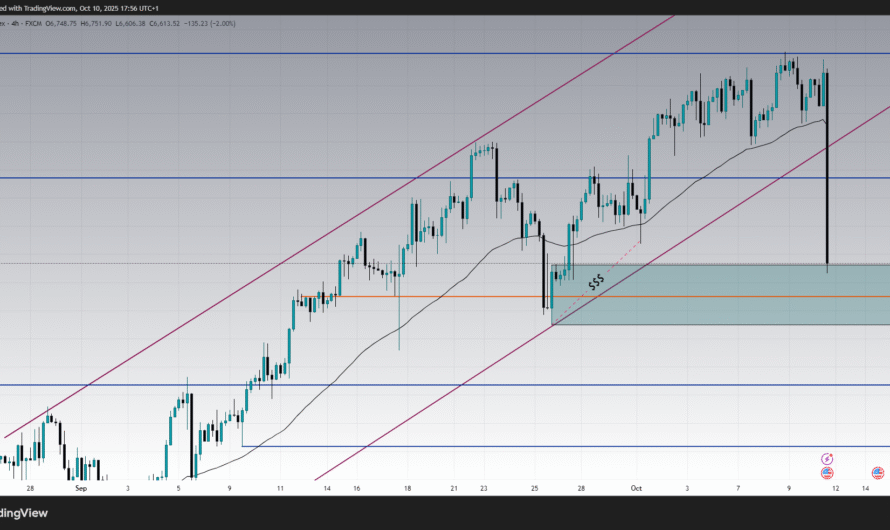The width and height of the screenshot is (890, 530).
Task: Click the Oct label on the time axis
Action: [x=636, y=488]
